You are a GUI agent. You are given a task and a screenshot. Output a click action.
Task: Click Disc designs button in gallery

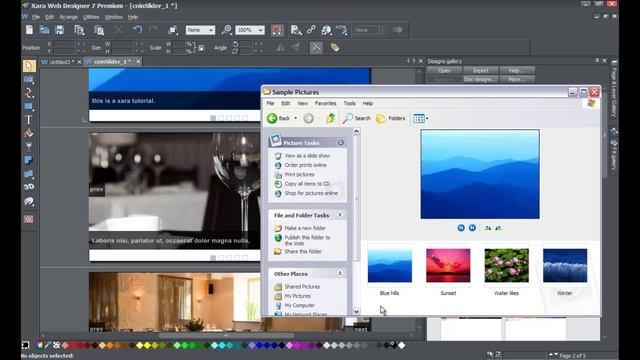point(480,79)
